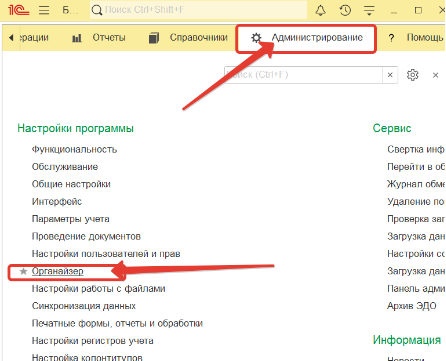This screenshot has height=361, width=446.
Task: Open the Отчеты section
Action: 109,37
